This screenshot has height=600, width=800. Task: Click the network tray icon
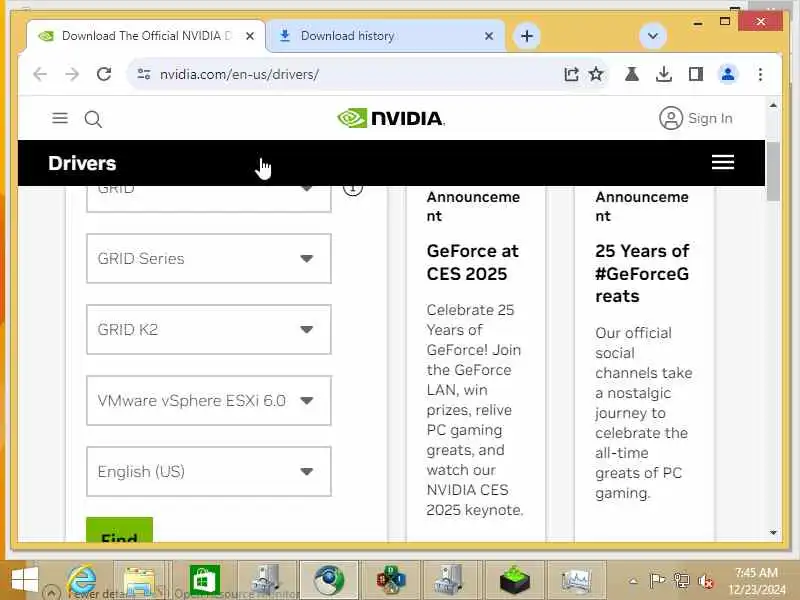click(681, 581)
